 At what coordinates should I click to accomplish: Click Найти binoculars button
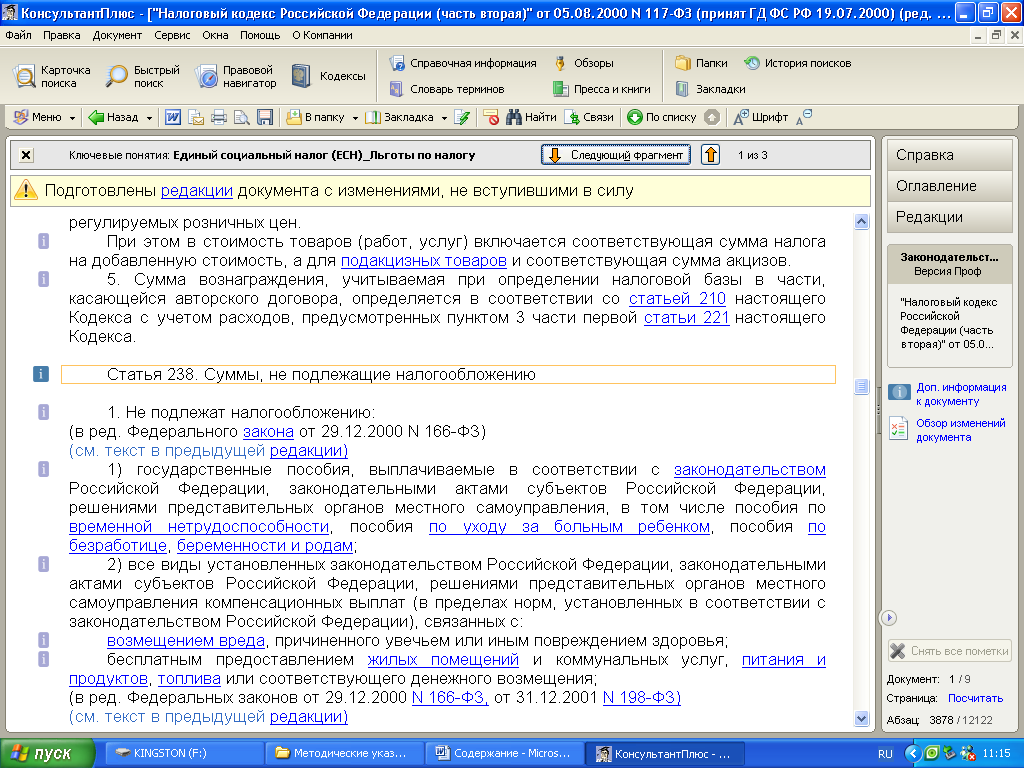coord(531,118)
